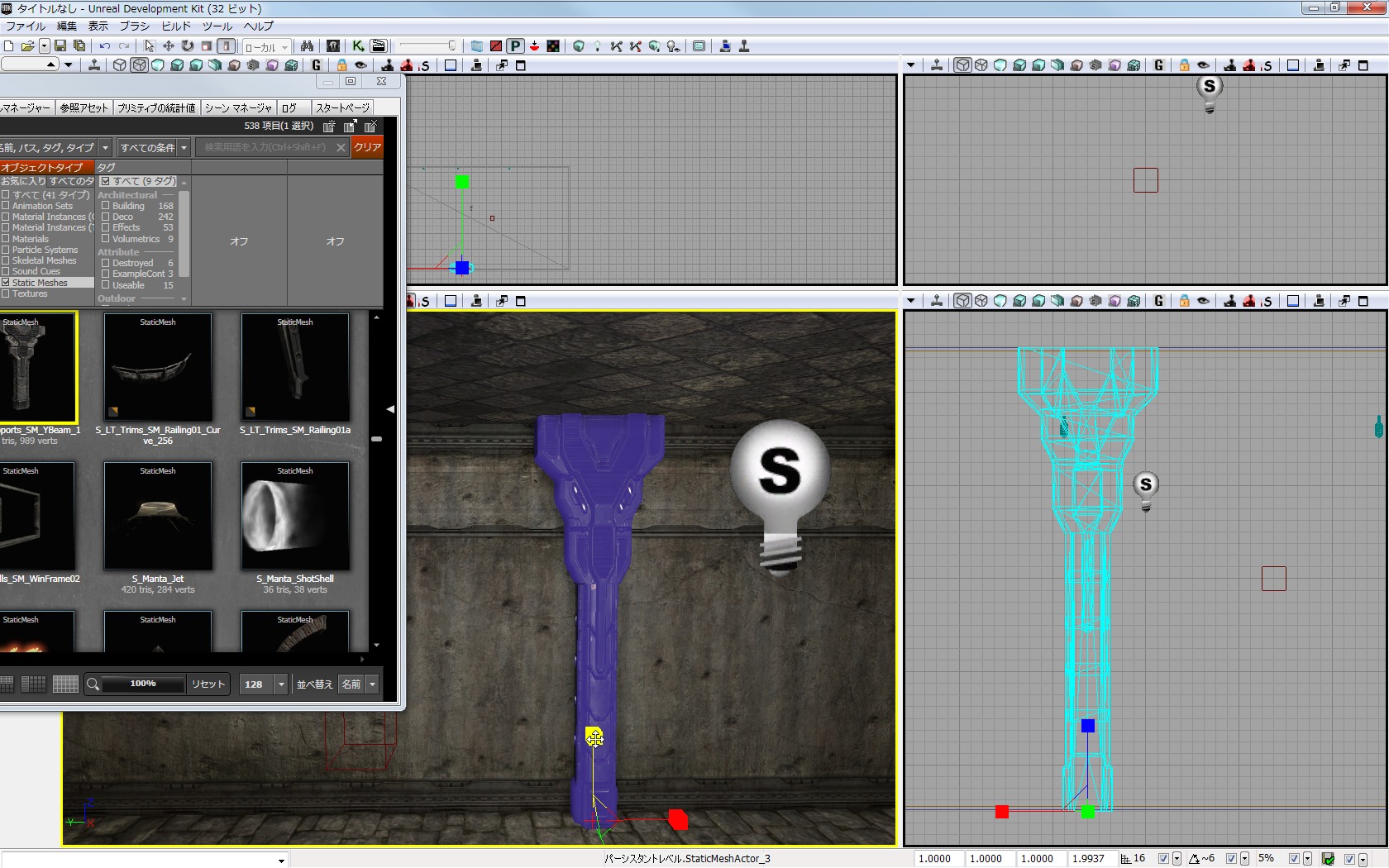Click the undo arrow icon
This screenshot has width=1389, height=868.
pos(105,46)
